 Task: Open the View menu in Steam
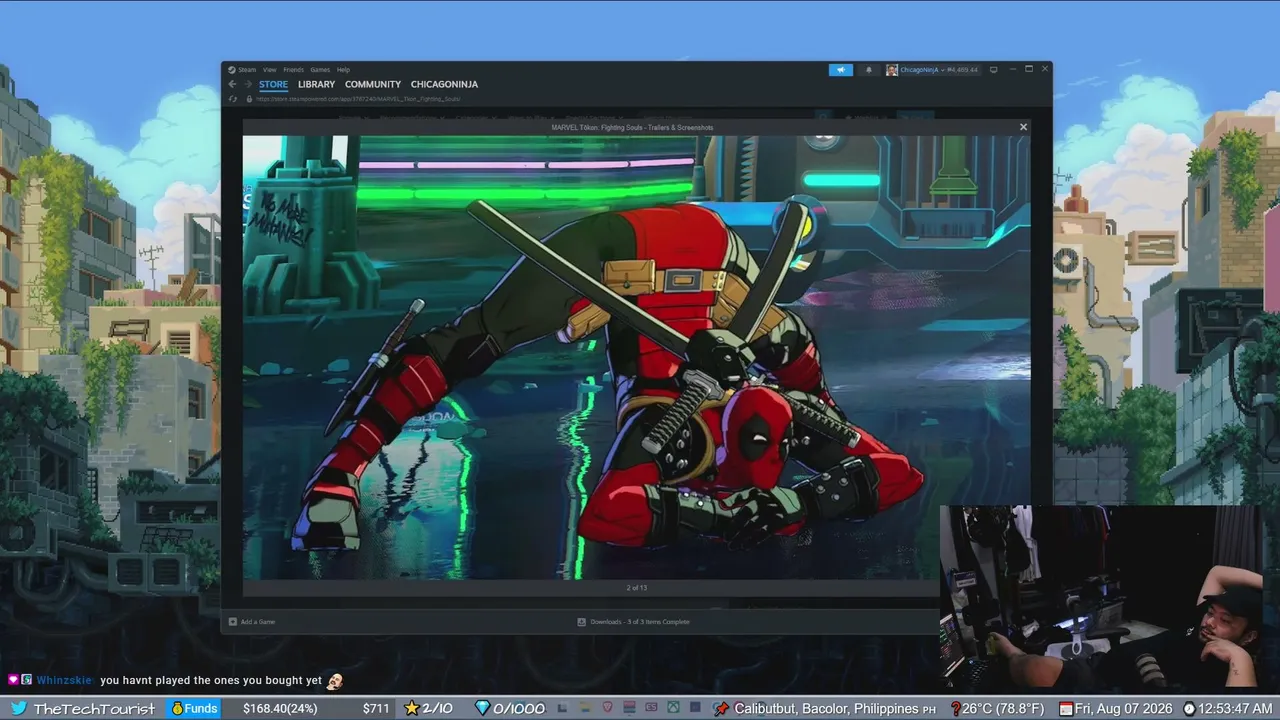(x=270, y=70)
